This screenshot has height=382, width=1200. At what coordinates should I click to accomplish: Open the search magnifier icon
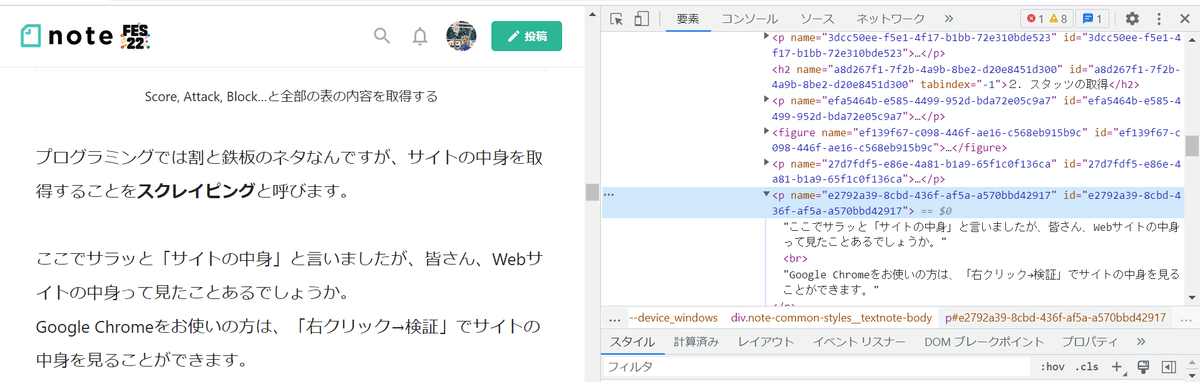[x=381, y=36]
